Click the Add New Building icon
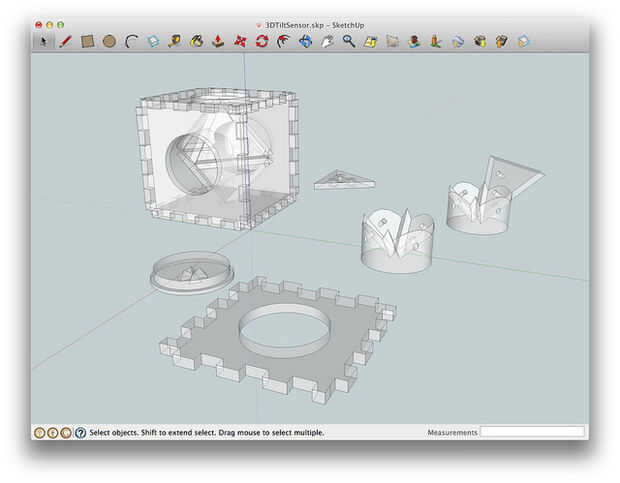 (414, 41)
